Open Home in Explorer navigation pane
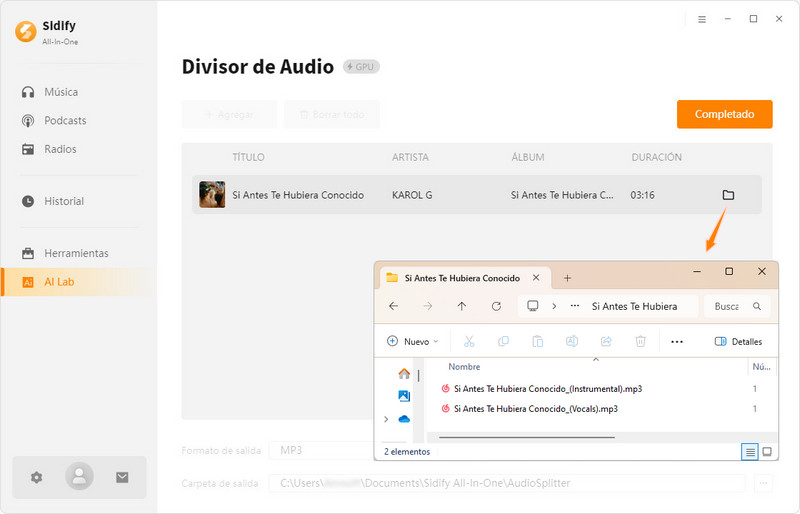 pos(404,374)
